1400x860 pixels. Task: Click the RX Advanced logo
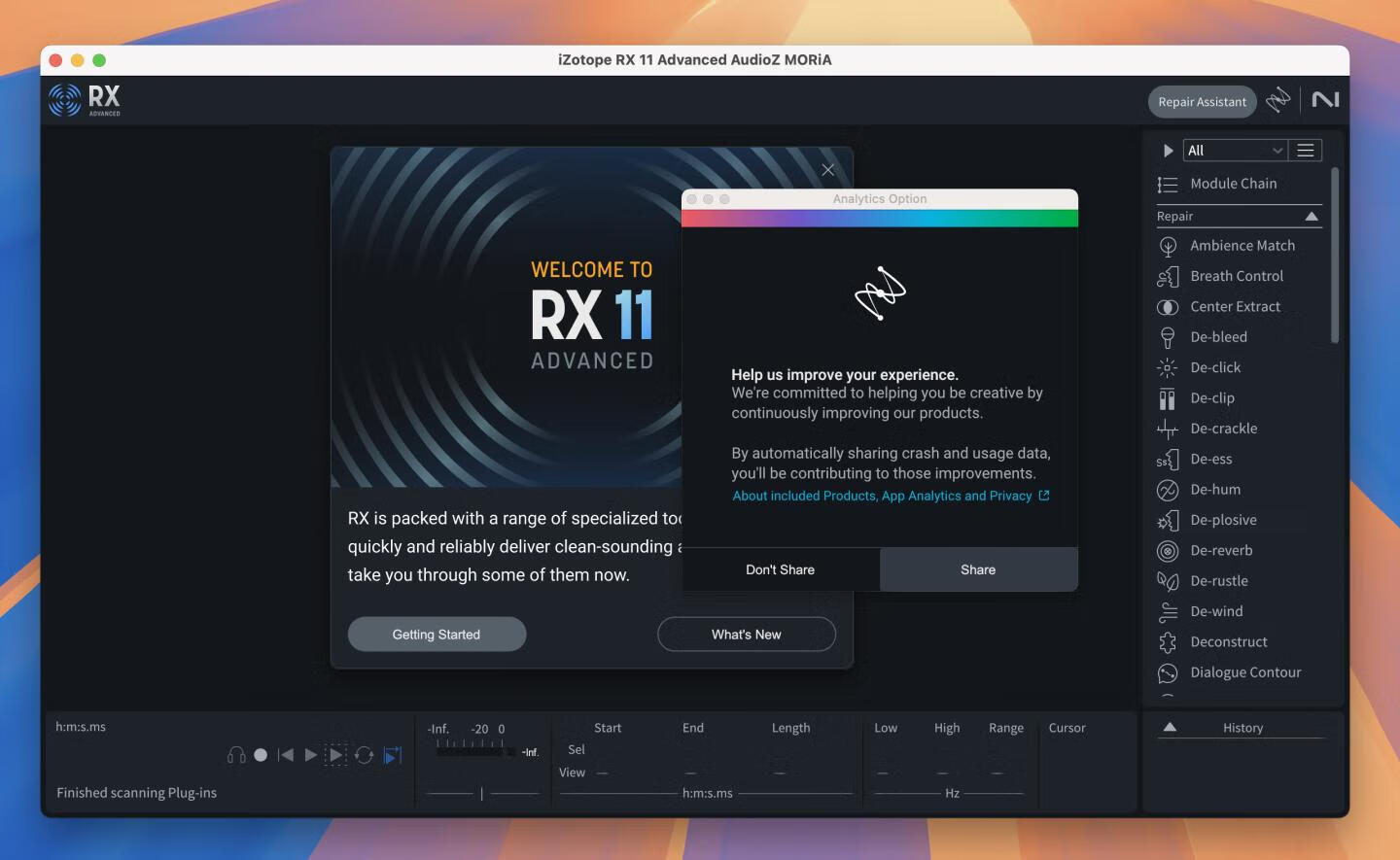point(85,99)
